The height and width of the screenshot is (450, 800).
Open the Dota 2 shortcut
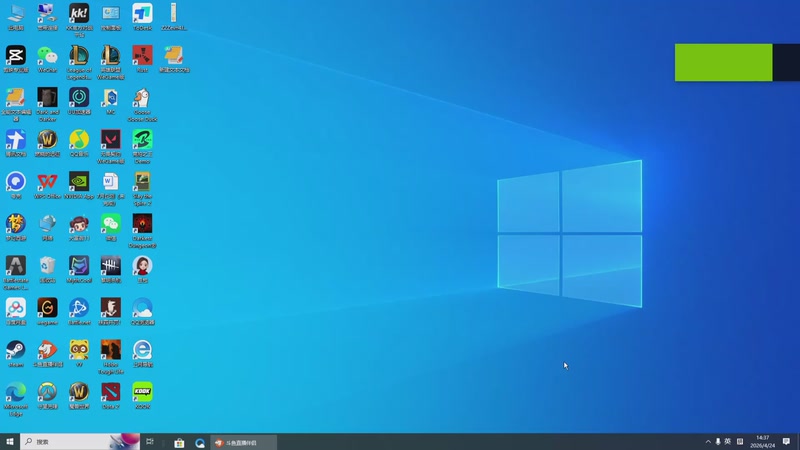[x=111, y=395]
